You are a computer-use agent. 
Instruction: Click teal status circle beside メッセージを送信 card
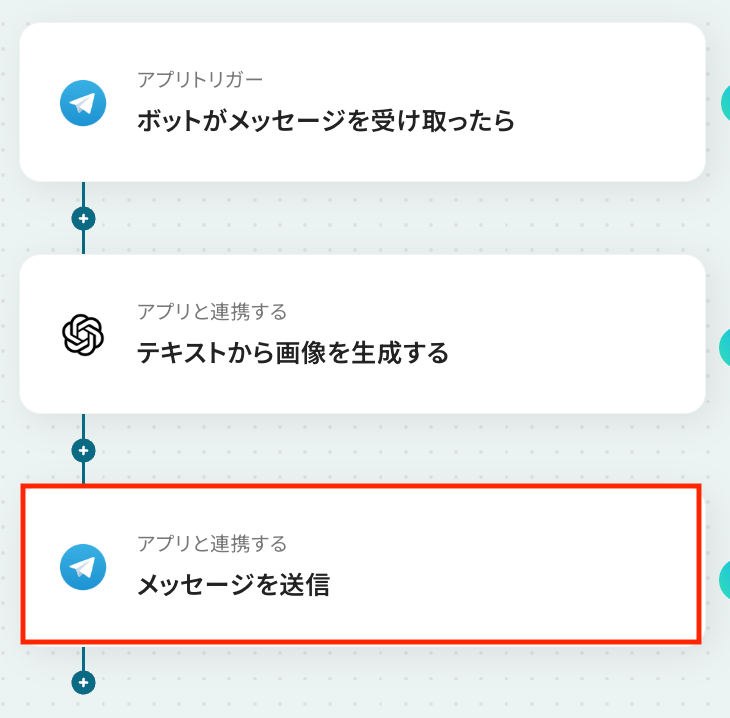pos(725,580)
